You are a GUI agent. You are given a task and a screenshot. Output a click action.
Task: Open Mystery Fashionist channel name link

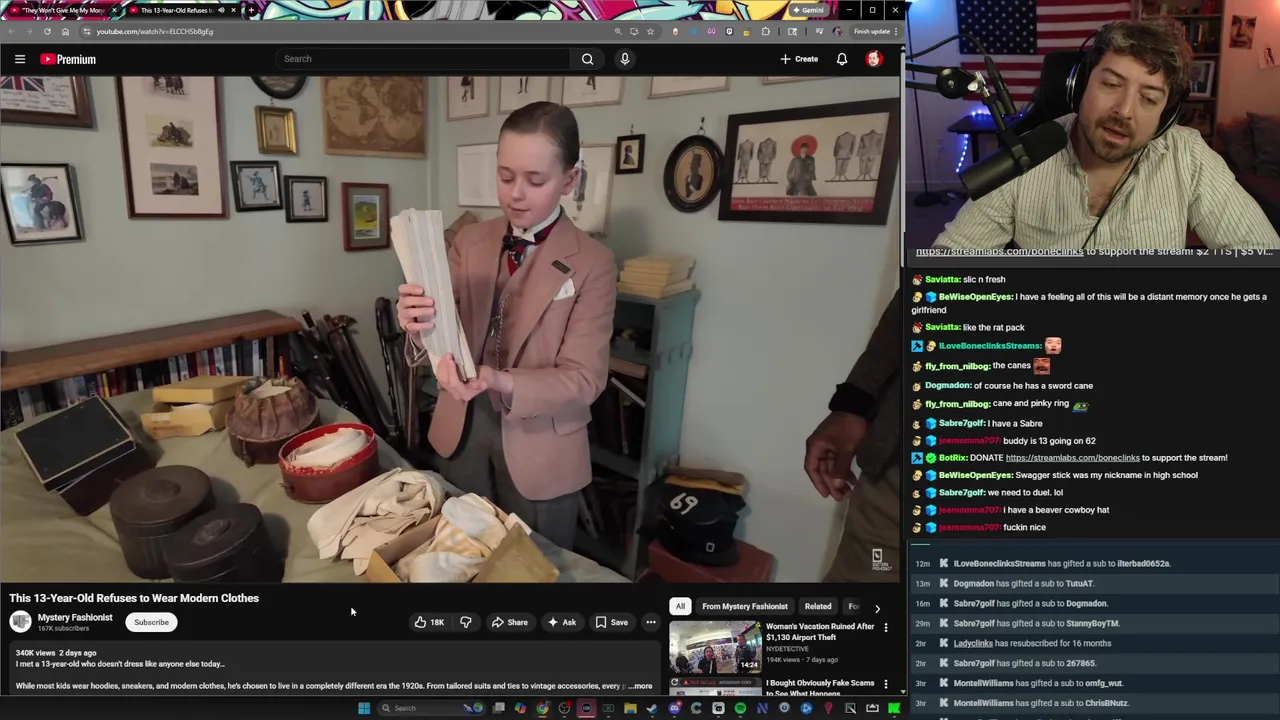coord(75,618)
